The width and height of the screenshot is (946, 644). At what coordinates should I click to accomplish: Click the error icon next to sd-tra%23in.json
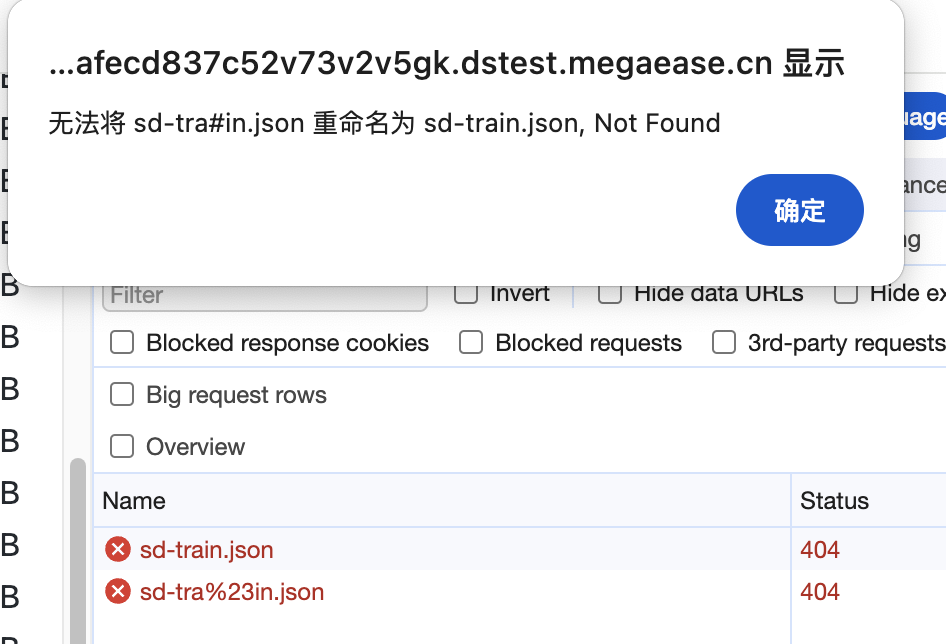point(118,592)
